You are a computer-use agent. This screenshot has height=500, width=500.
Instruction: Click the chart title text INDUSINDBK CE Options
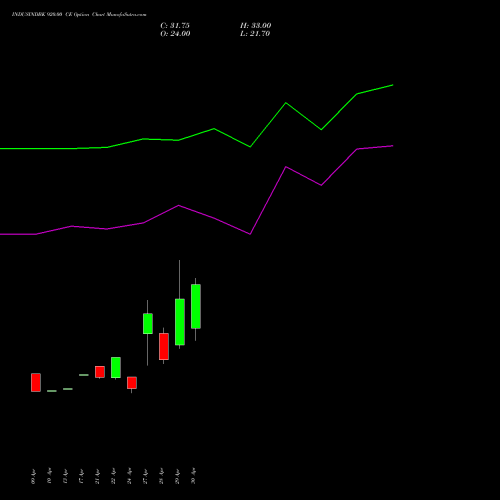tap(79, 14)
